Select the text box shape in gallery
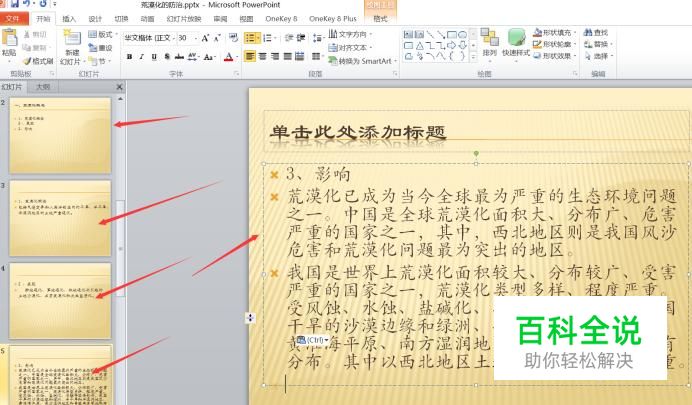Screen dimensions: 692x405 tap(408, 34)
